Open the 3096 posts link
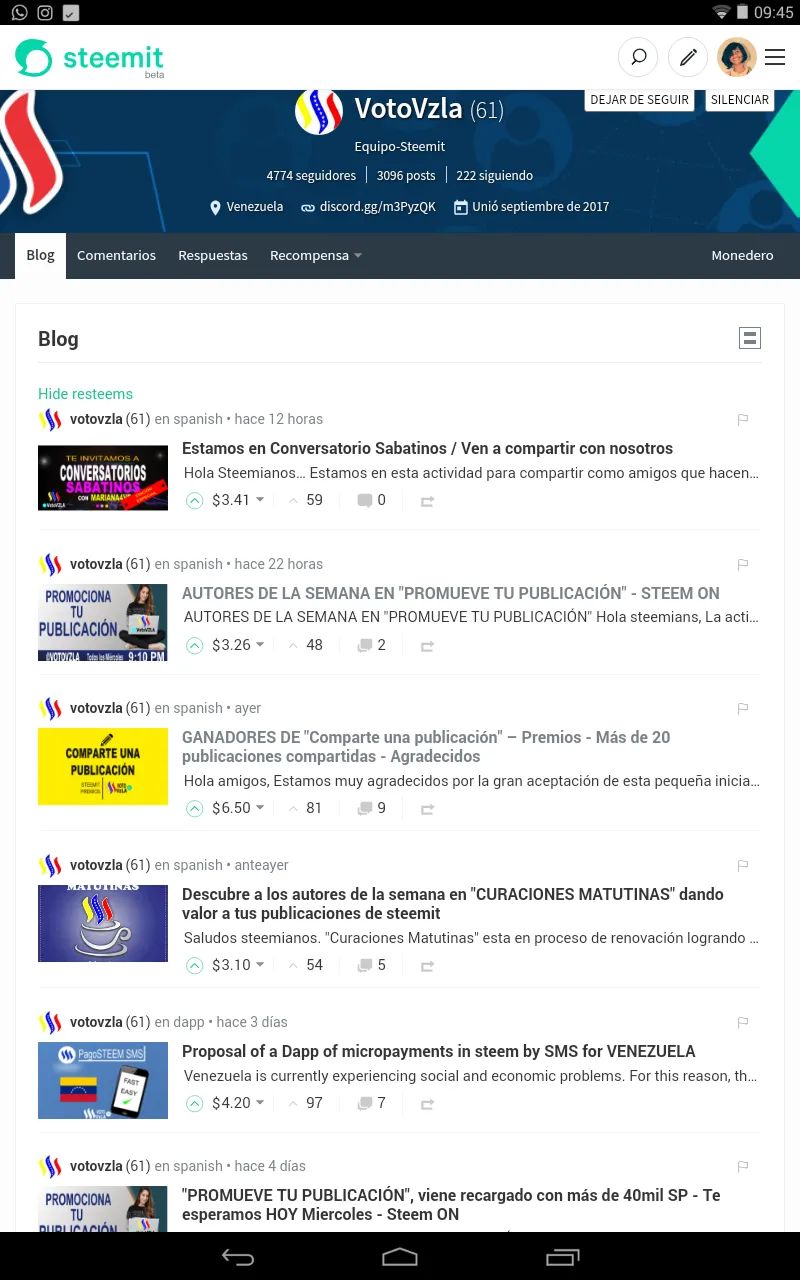The image size is (800, 1280). click(x=406, y=175)
